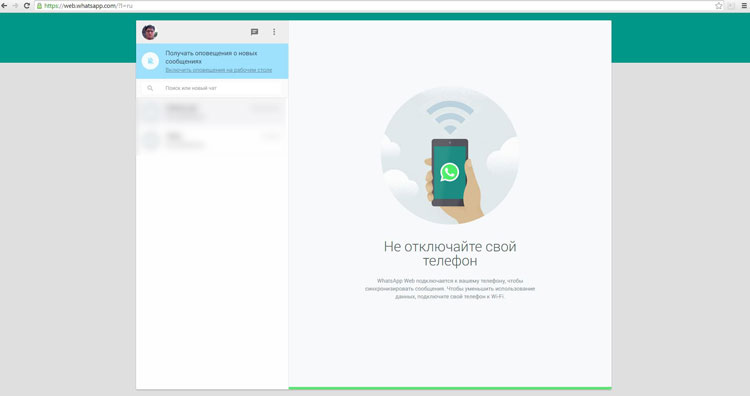Image resolution: width=750 pixels, height=396 pixels.
Task: Open the second blurred chat in list
Action: point(212,141)
